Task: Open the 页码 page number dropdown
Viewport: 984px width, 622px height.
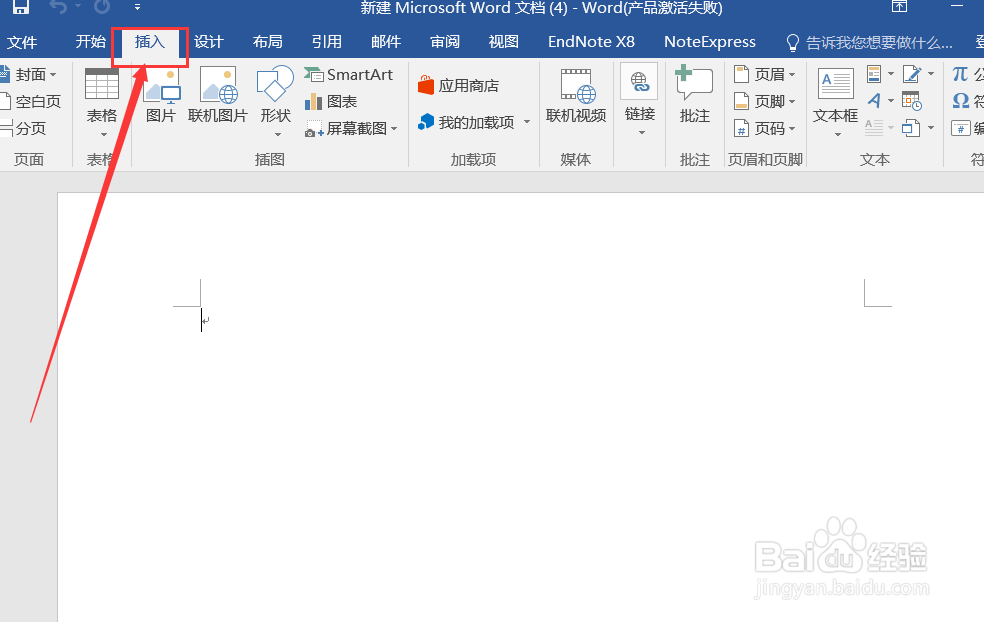Action: (764, 129)
